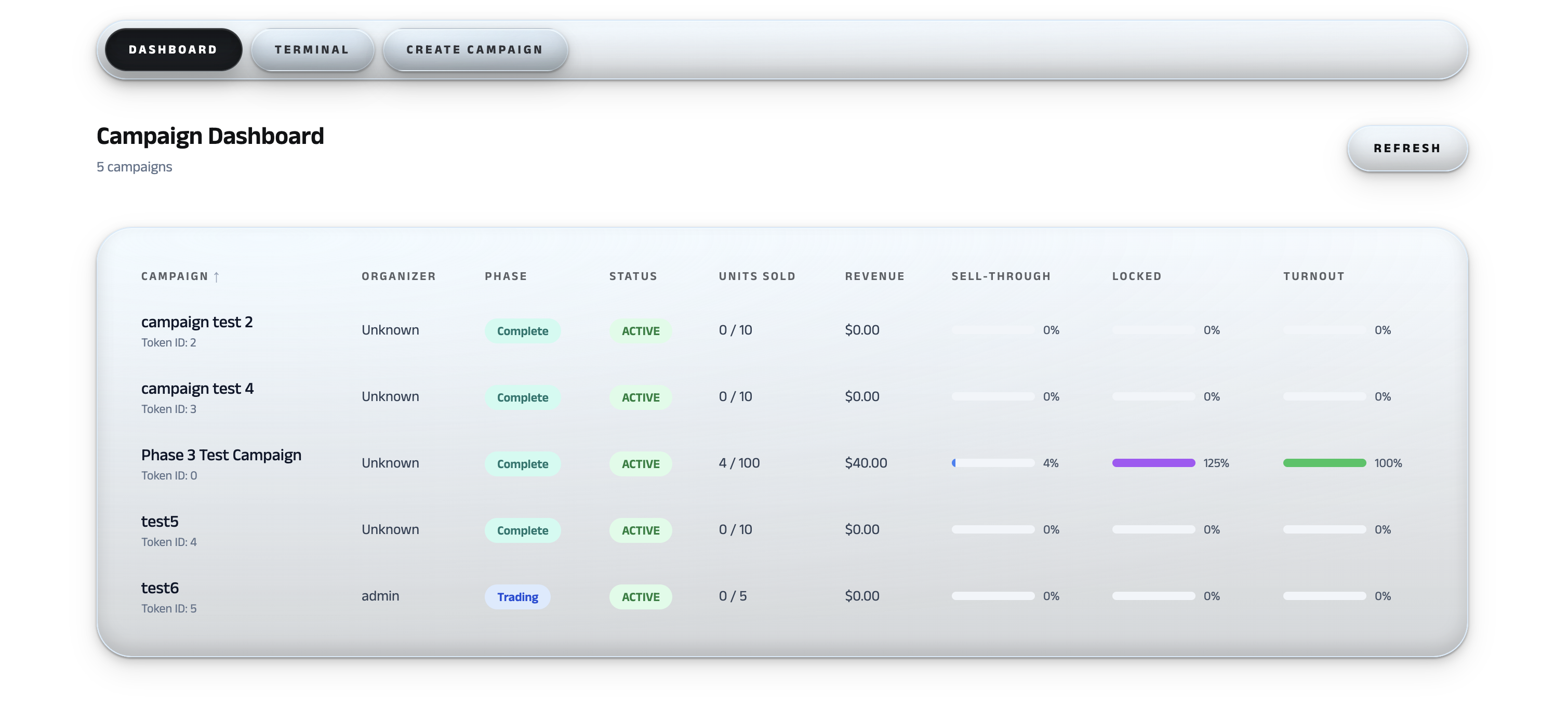
Task: Sort table by Sell-Through header
Action: [1001, 276]
